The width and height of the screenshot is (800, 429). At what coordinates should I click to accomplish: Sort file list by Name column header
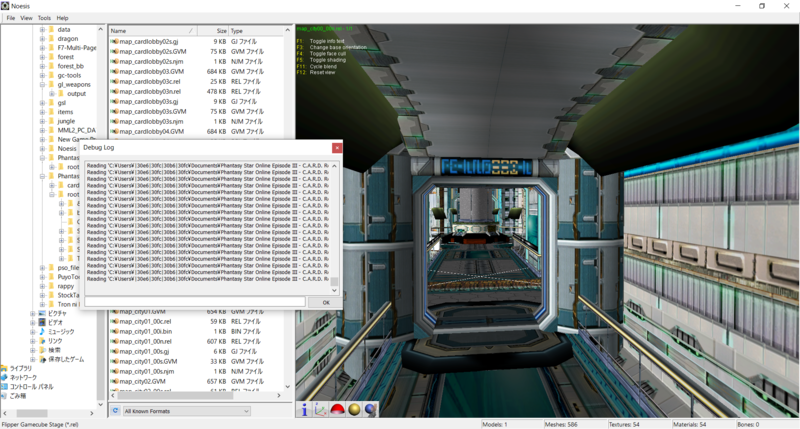coord(153,31)
